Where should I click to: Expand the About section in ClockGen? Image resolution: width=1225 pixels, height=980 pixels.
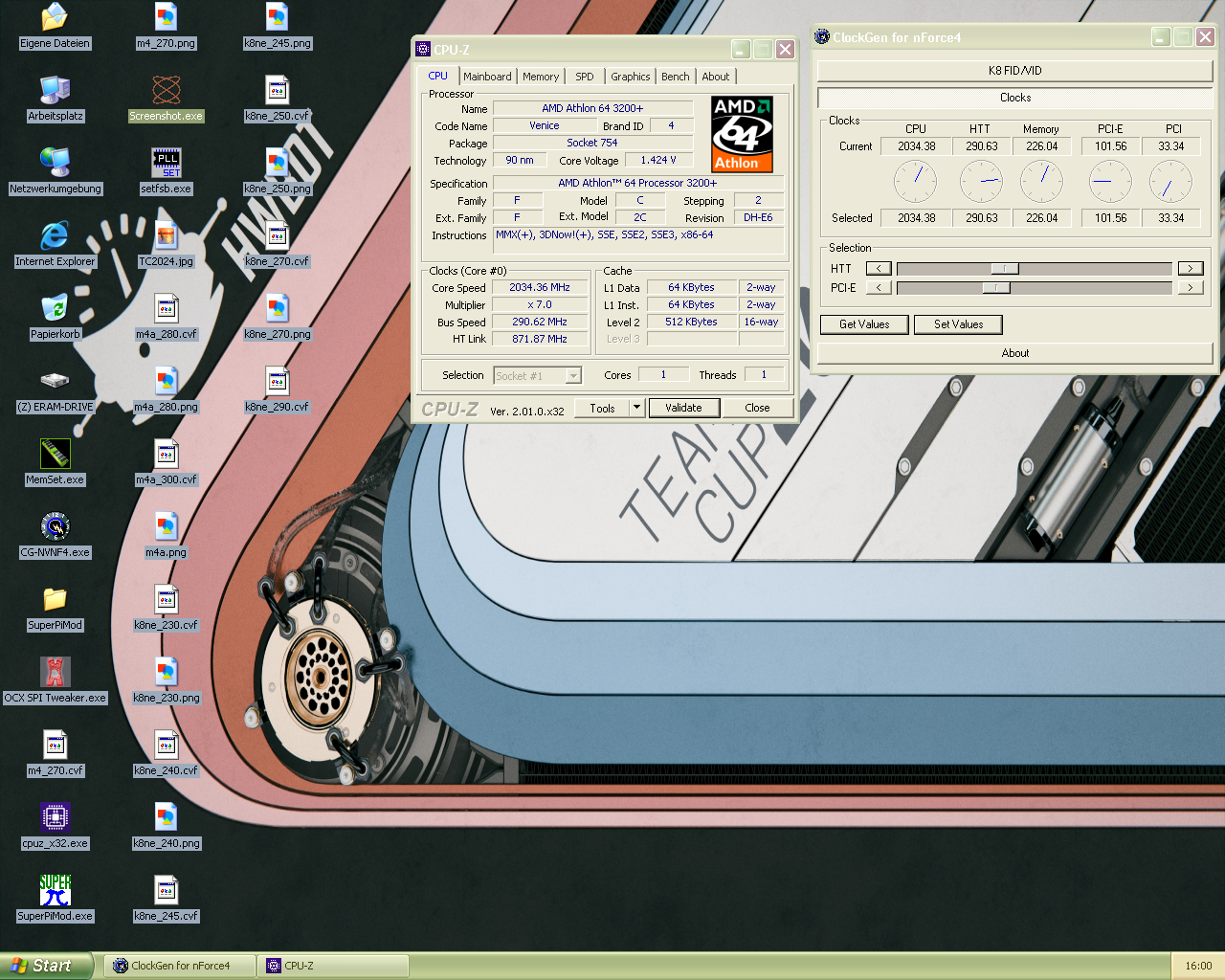click(x=1015, y=353)
